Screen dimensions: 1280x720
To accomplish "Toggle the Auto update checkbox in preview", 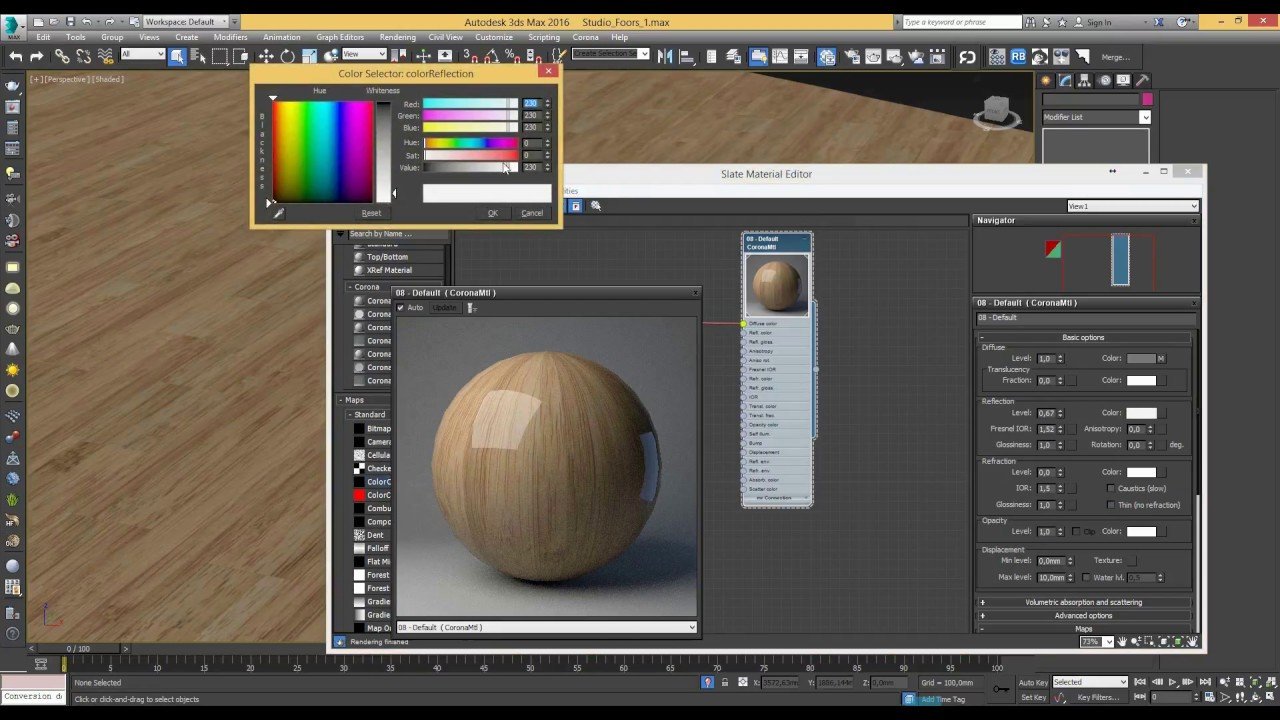I will [x=401, y=308].
